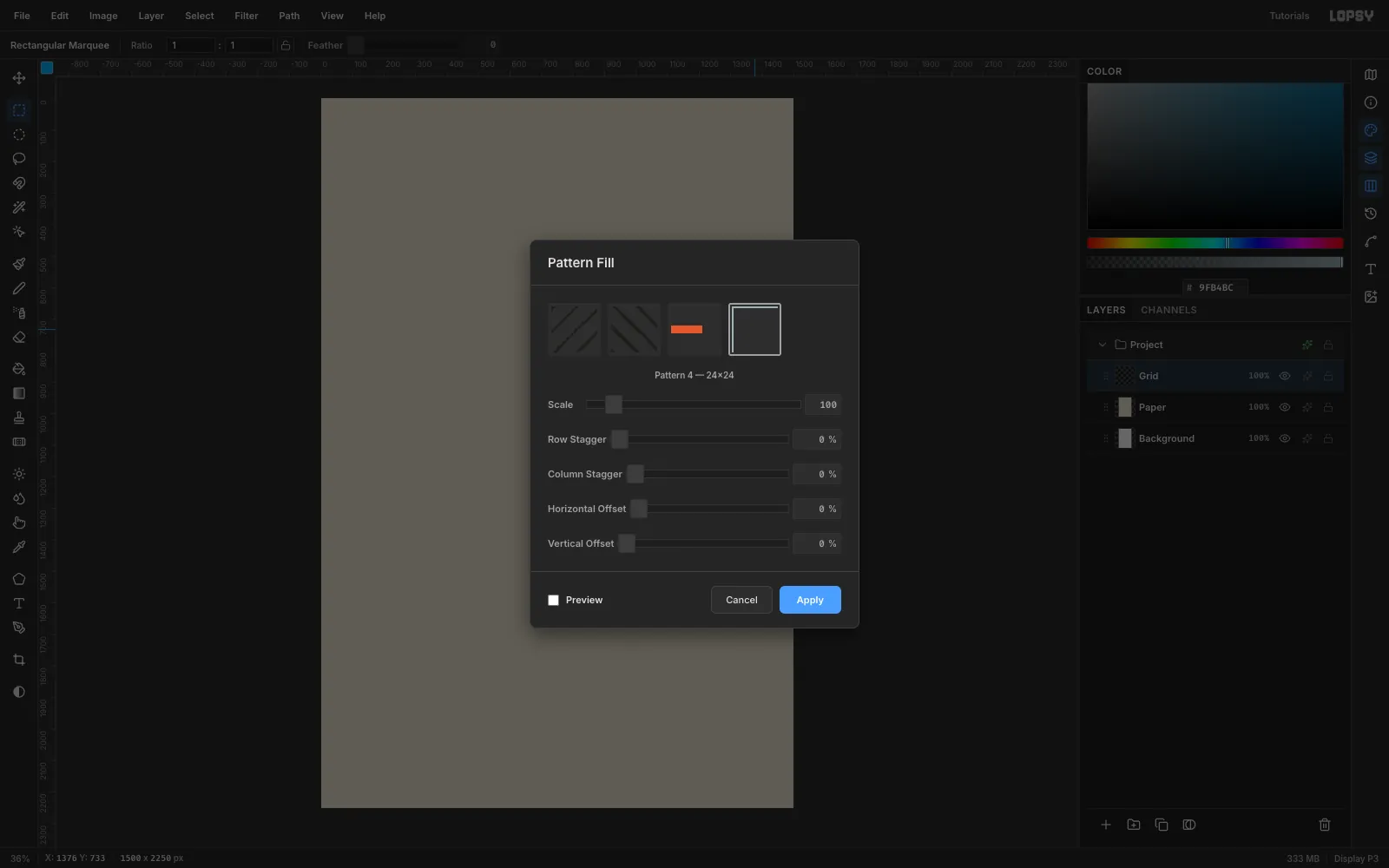Open the Help menu

(375, 16)
